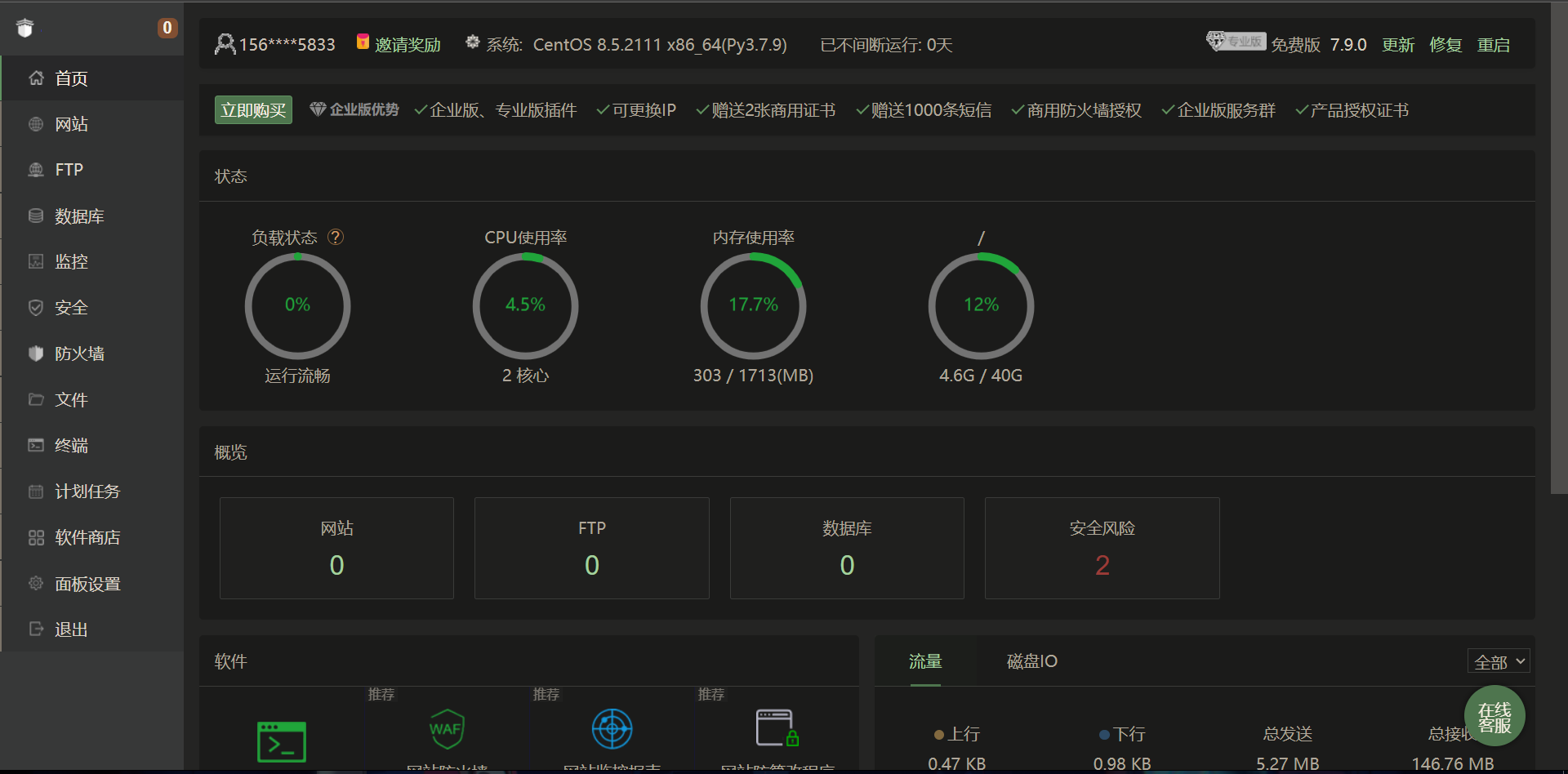Open the WAF firewall software icon
This screenshot has height=774, width=1568.
tap(447, 728)
